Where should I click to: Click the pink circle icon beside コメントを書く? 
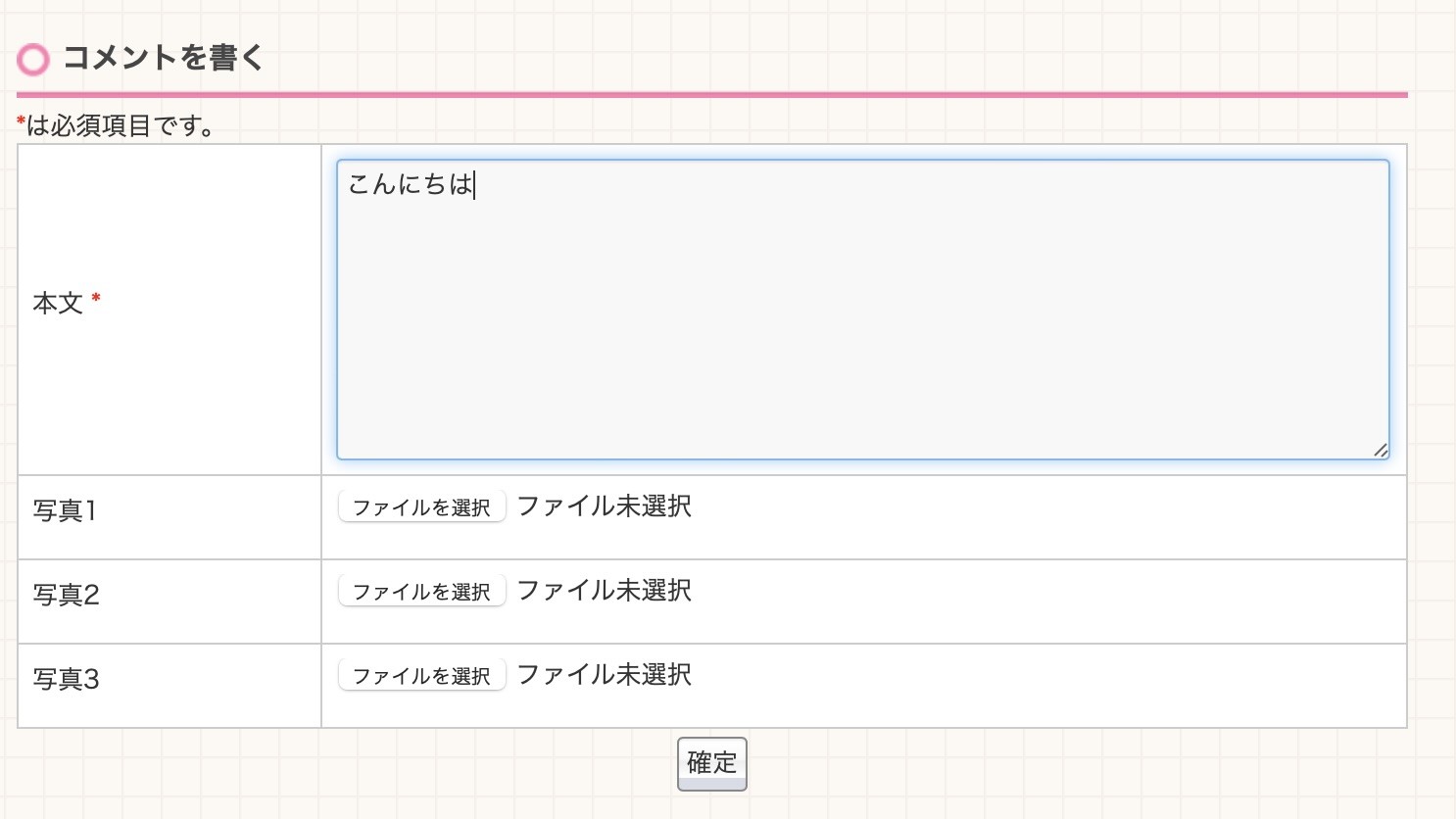click(33, 60)
